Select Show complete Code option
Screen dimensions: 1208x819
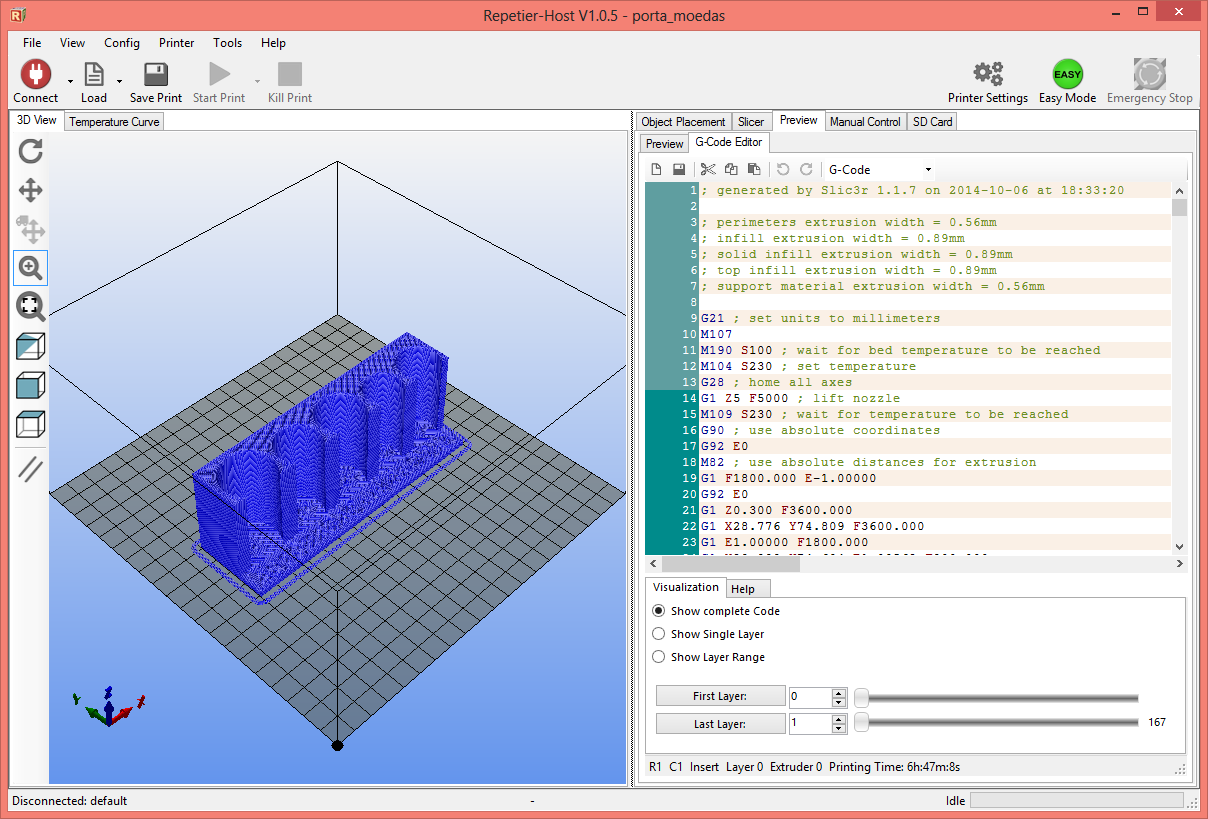coord(716,611)
